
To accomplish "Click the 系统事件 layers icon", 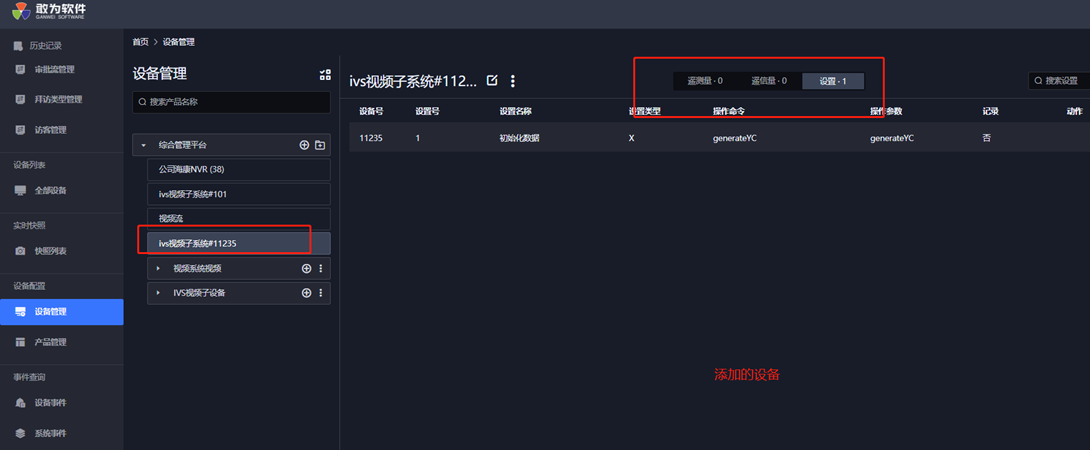I will (x=20, y=433).
